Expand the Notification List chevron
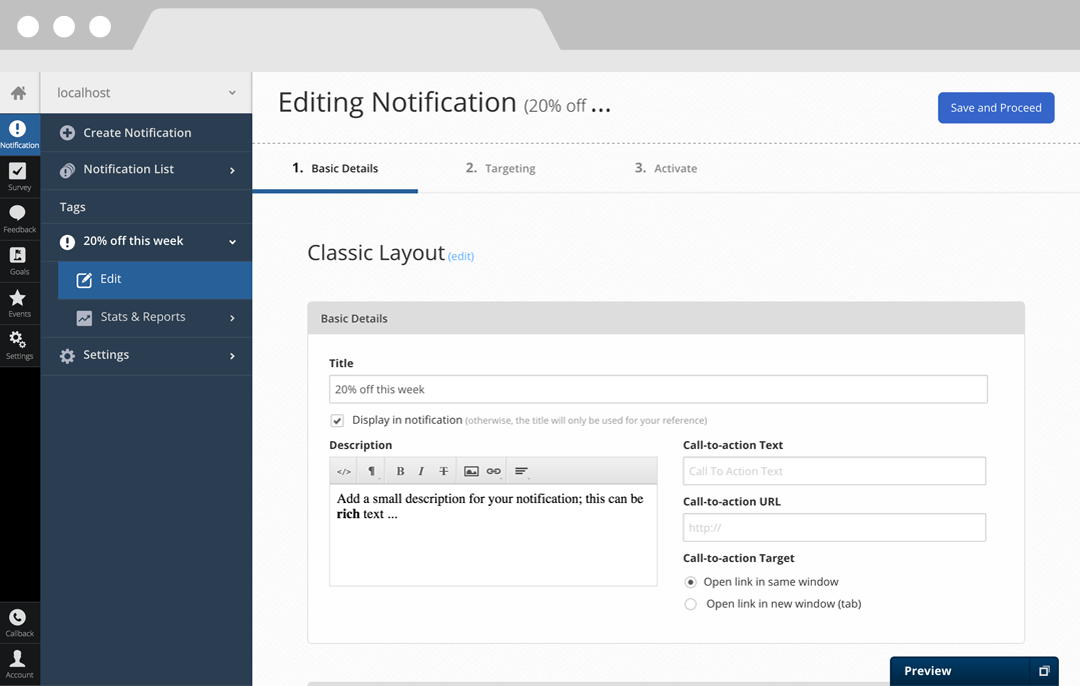Viewport: 1080px width, 686px height. coord(232,170)
